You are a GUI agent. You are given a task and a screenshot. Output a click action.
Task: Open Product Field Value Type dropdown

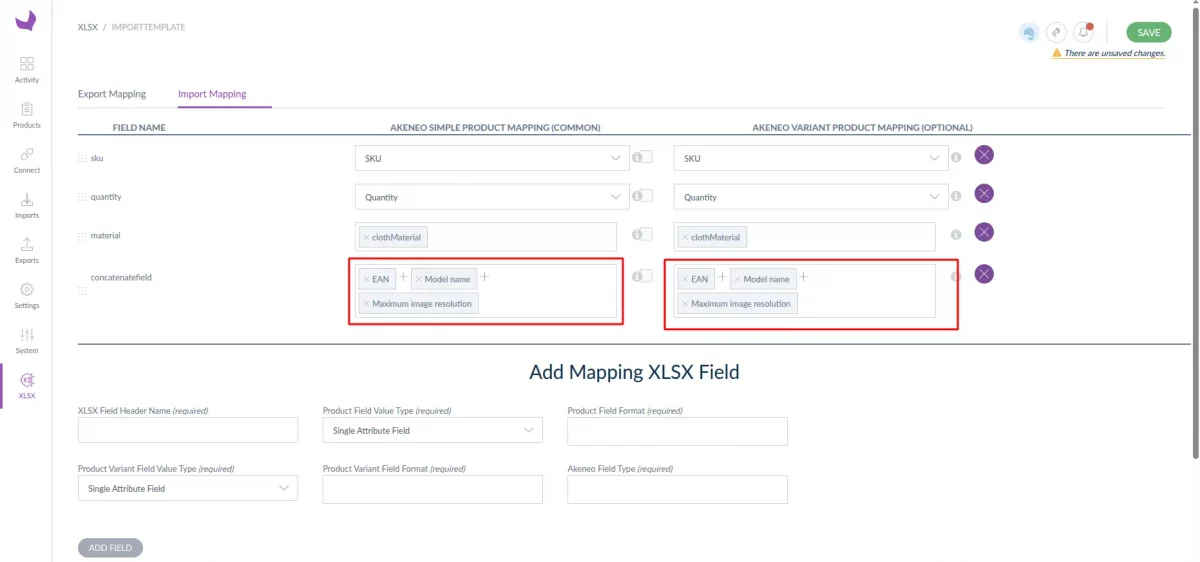433,430
